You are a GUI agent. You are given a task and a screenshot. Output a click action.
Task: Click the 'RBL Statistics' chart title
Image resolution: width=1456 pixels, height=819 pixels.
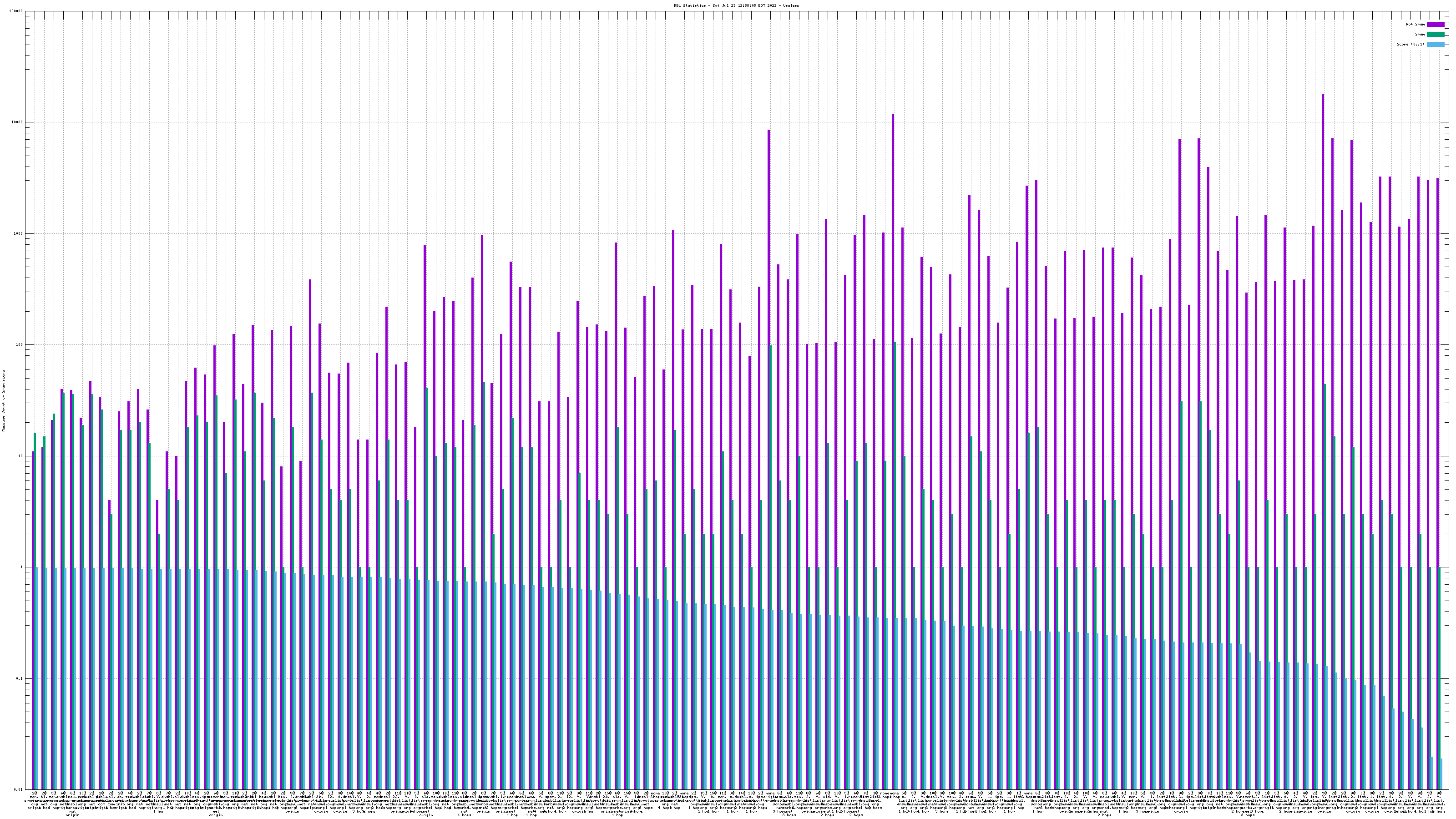(736, 5)
